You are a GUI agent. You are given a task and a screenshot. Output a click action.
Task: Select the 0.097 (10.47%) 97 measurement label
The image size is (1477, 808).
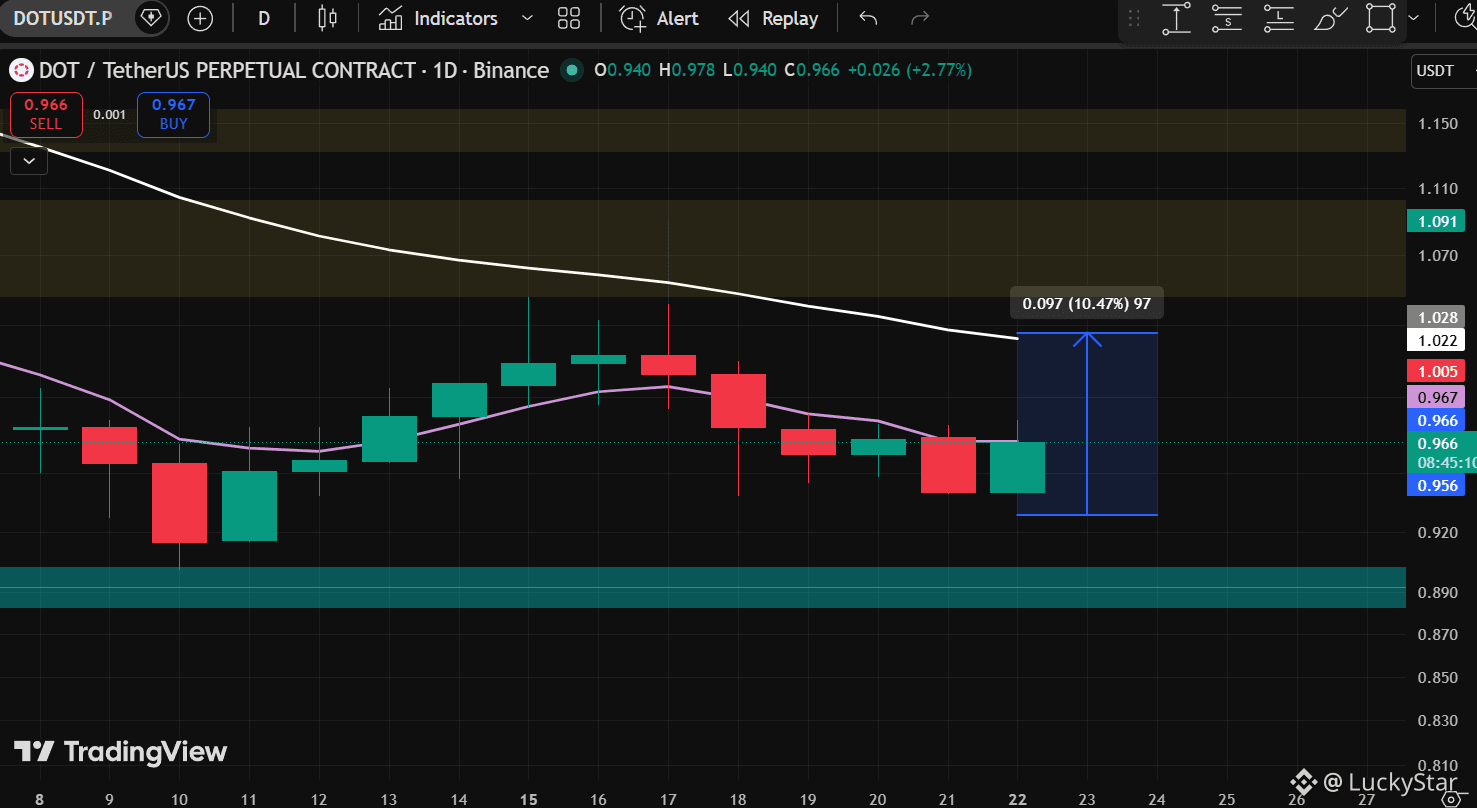[1086, 304]
